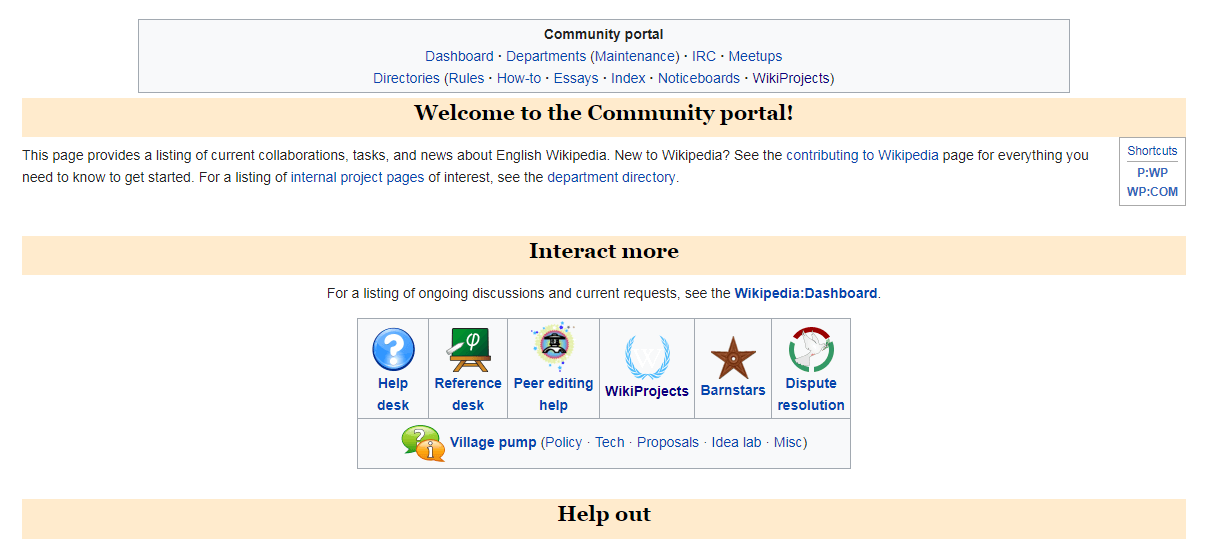Click the Index link
This screenshot has height=559, width=1211.
click(628, 78)
